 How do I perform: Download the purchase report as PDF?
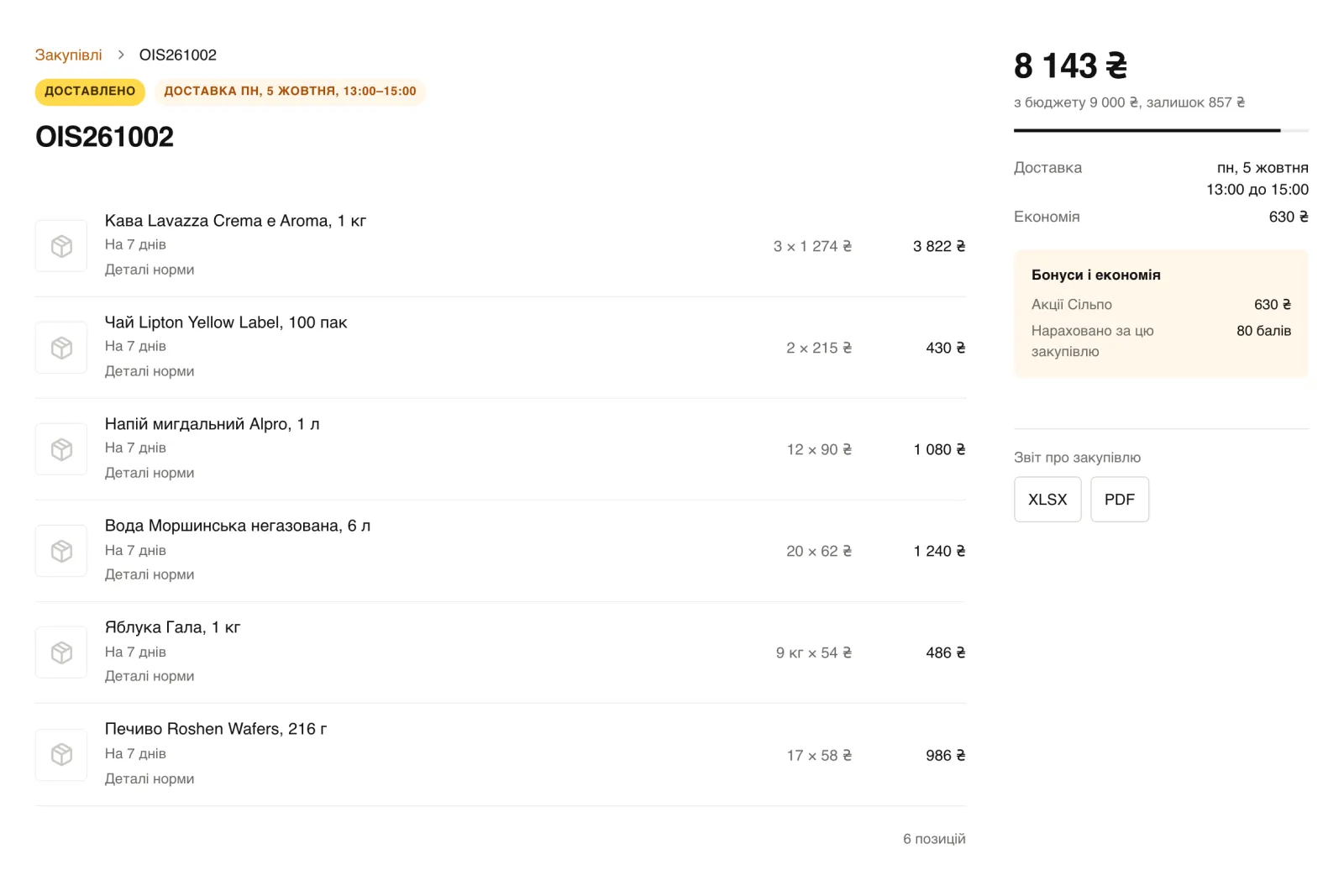coord(1120,500)
